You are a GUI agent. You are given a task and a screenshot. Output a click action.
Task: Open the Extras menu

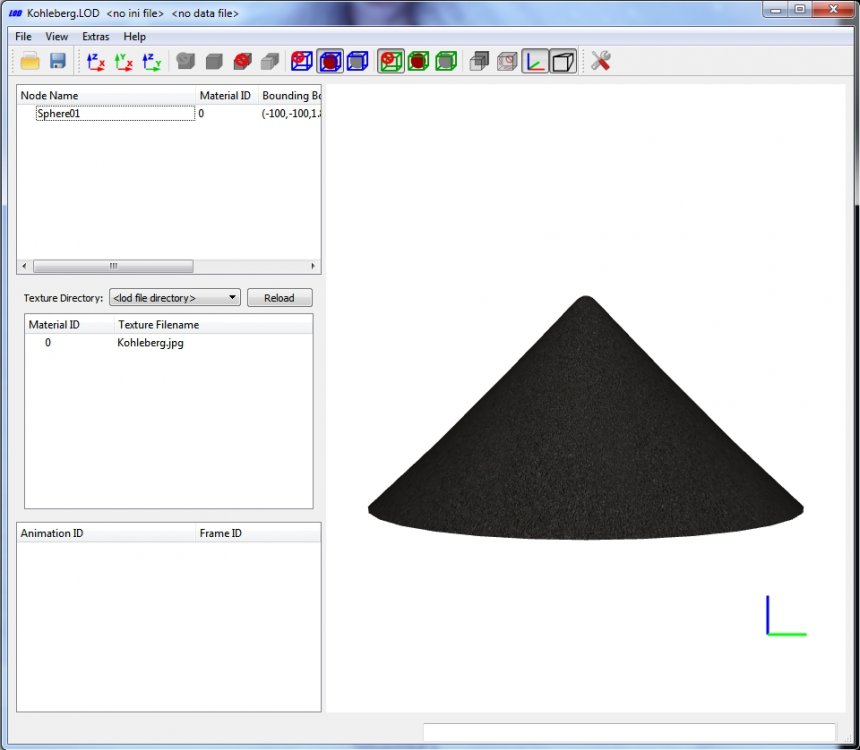[x=95, y=36]
